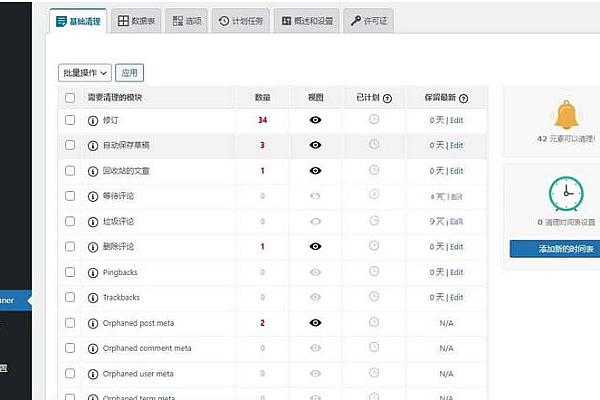This screenshot has width=600, height=400.
Task: Edit keep-last days for 自动保存草稿
Action: [x=457, y=145]
